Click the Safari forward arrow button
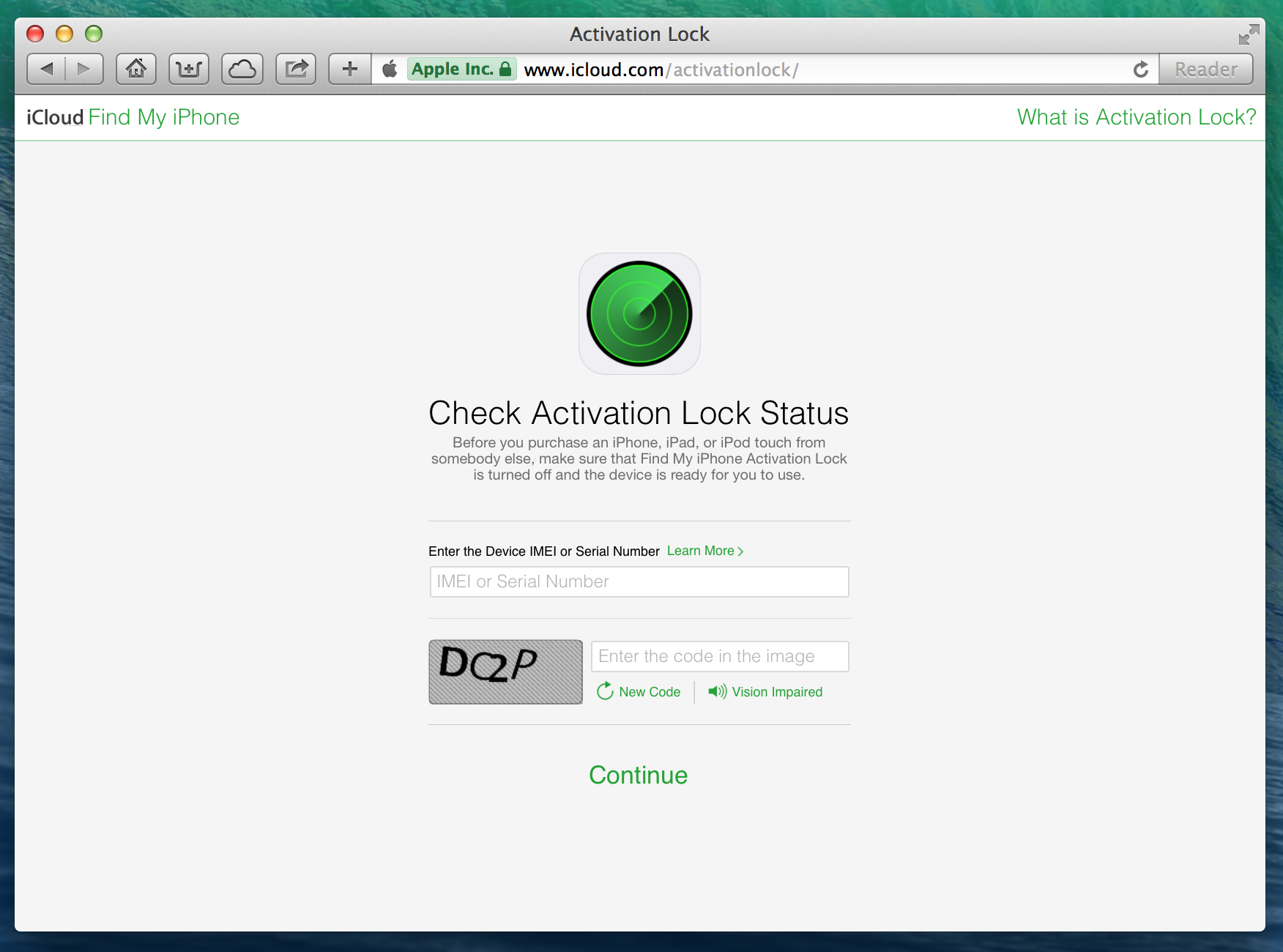The image size is (1283, 952). (83, 70)
